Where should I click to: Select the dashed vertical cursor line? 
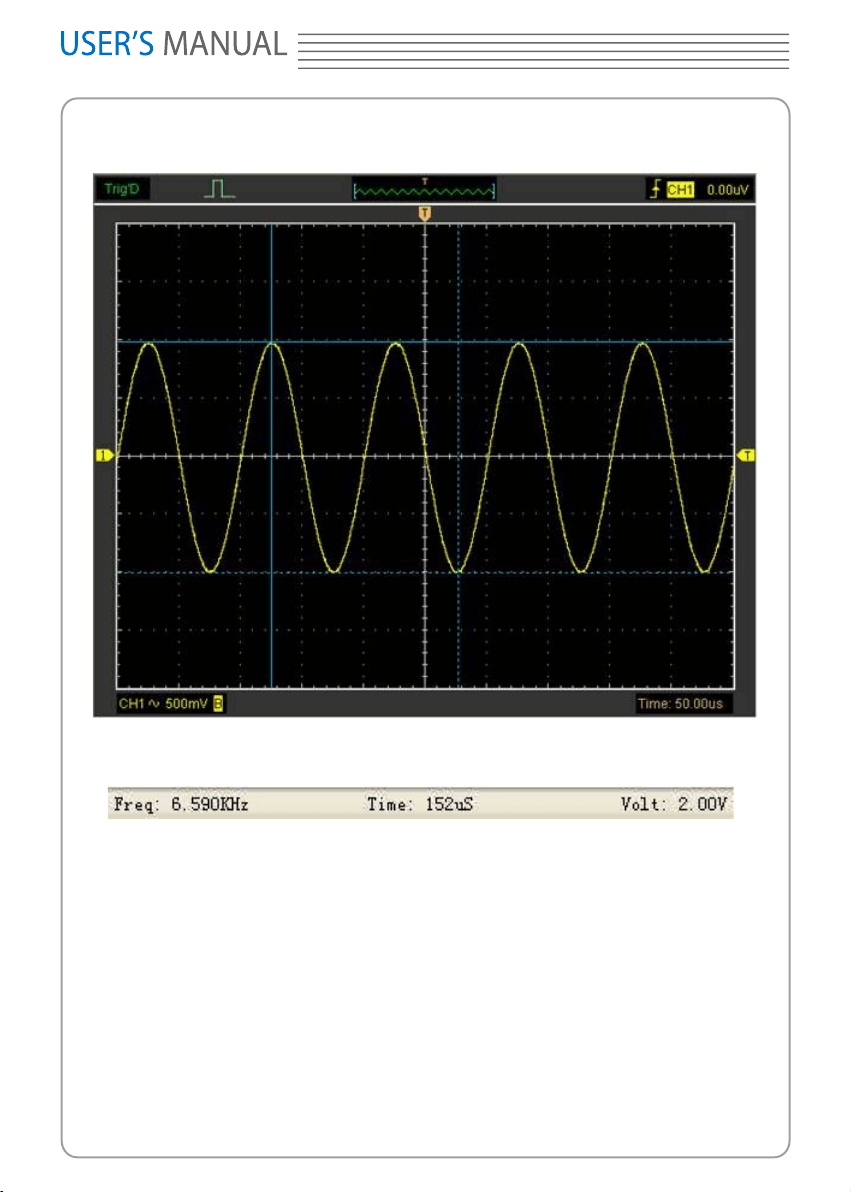click(459, 455)
